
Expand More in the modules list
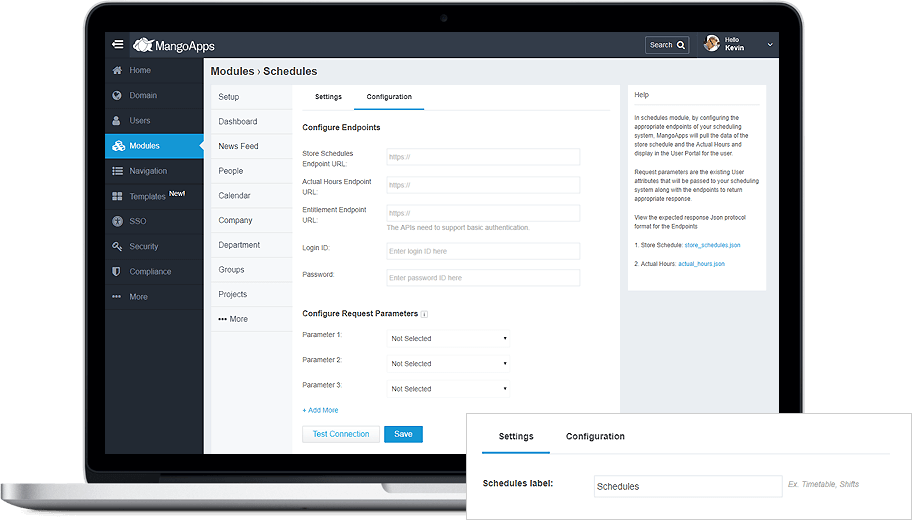coord(251,319)
